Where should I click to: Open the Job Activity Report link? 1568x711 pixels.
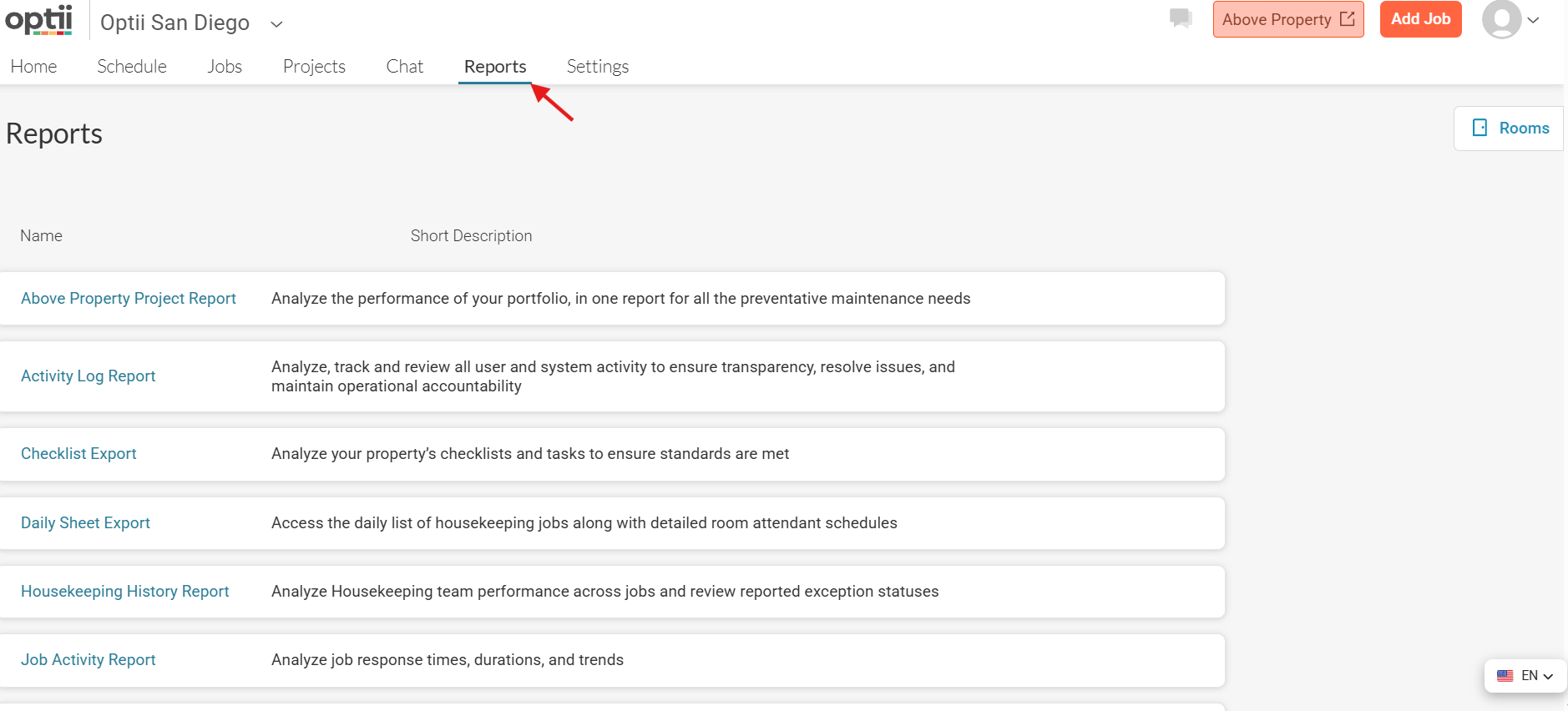coord(89,660)
